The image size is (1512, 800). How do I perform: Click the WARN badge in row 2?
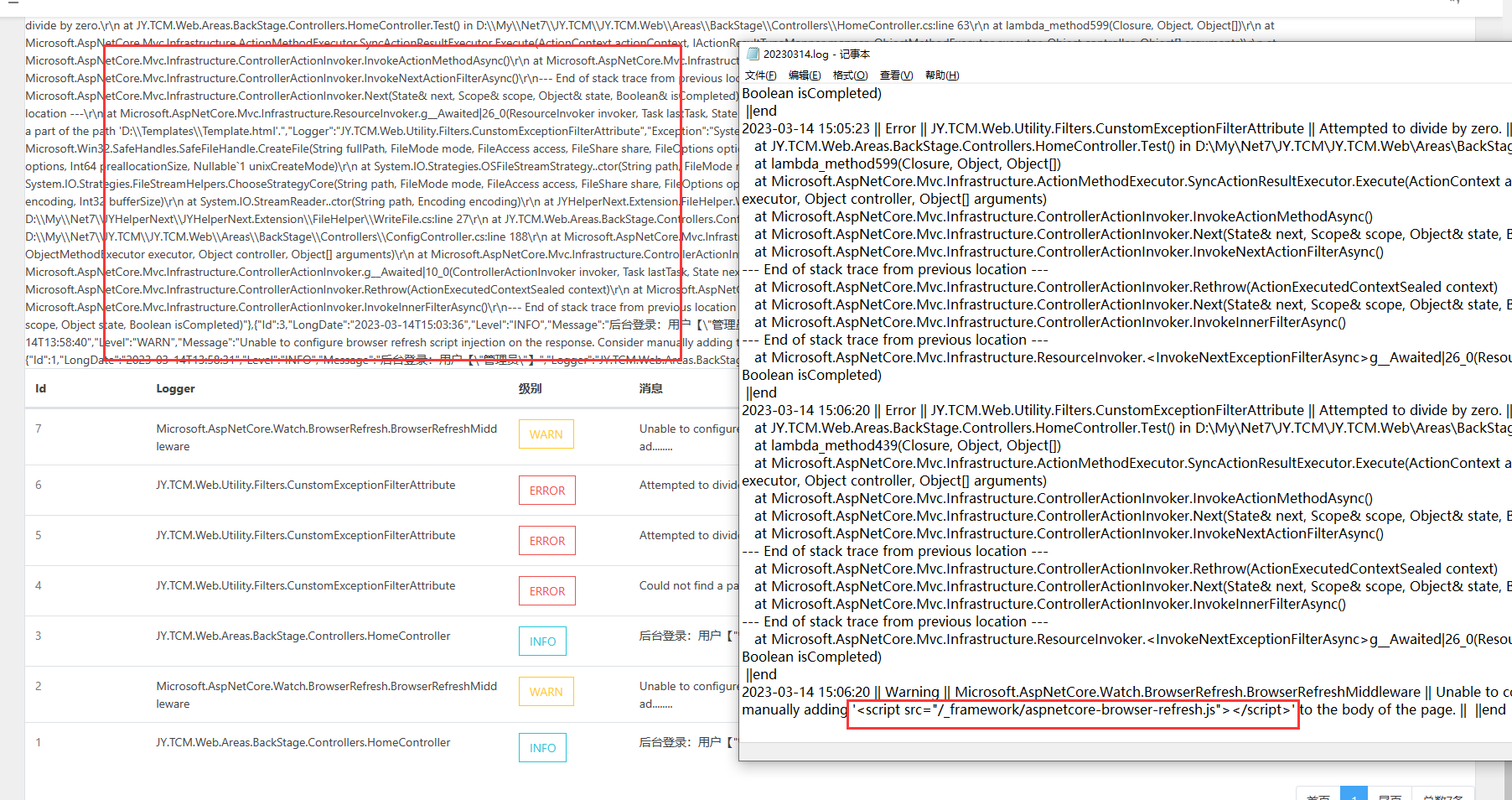pyautogui.click(x=546, y=692)
